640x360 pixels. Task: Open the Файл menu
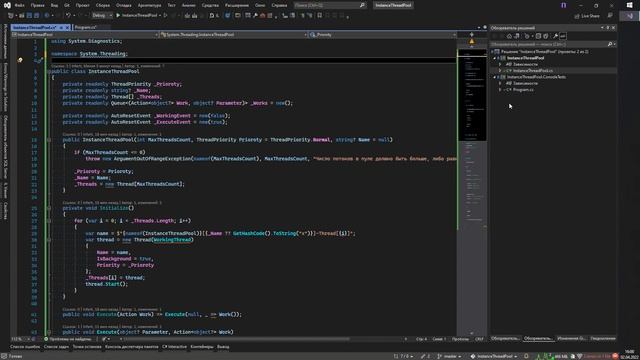[x=19, y=5]
